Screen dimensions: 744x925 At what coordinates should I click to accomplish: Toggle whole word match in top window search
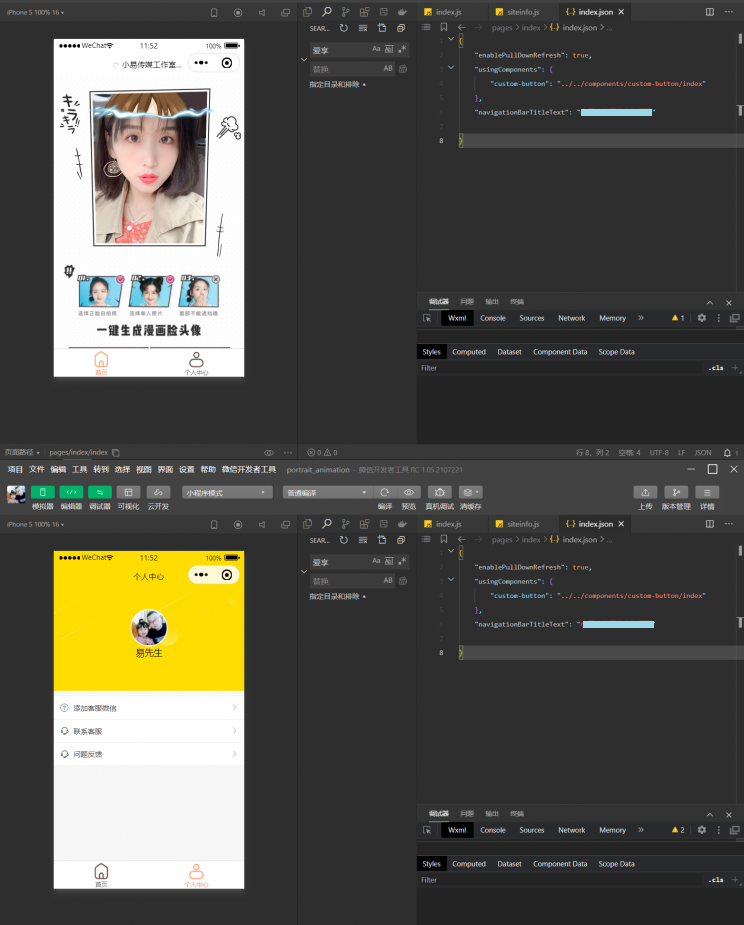(389, 49)
